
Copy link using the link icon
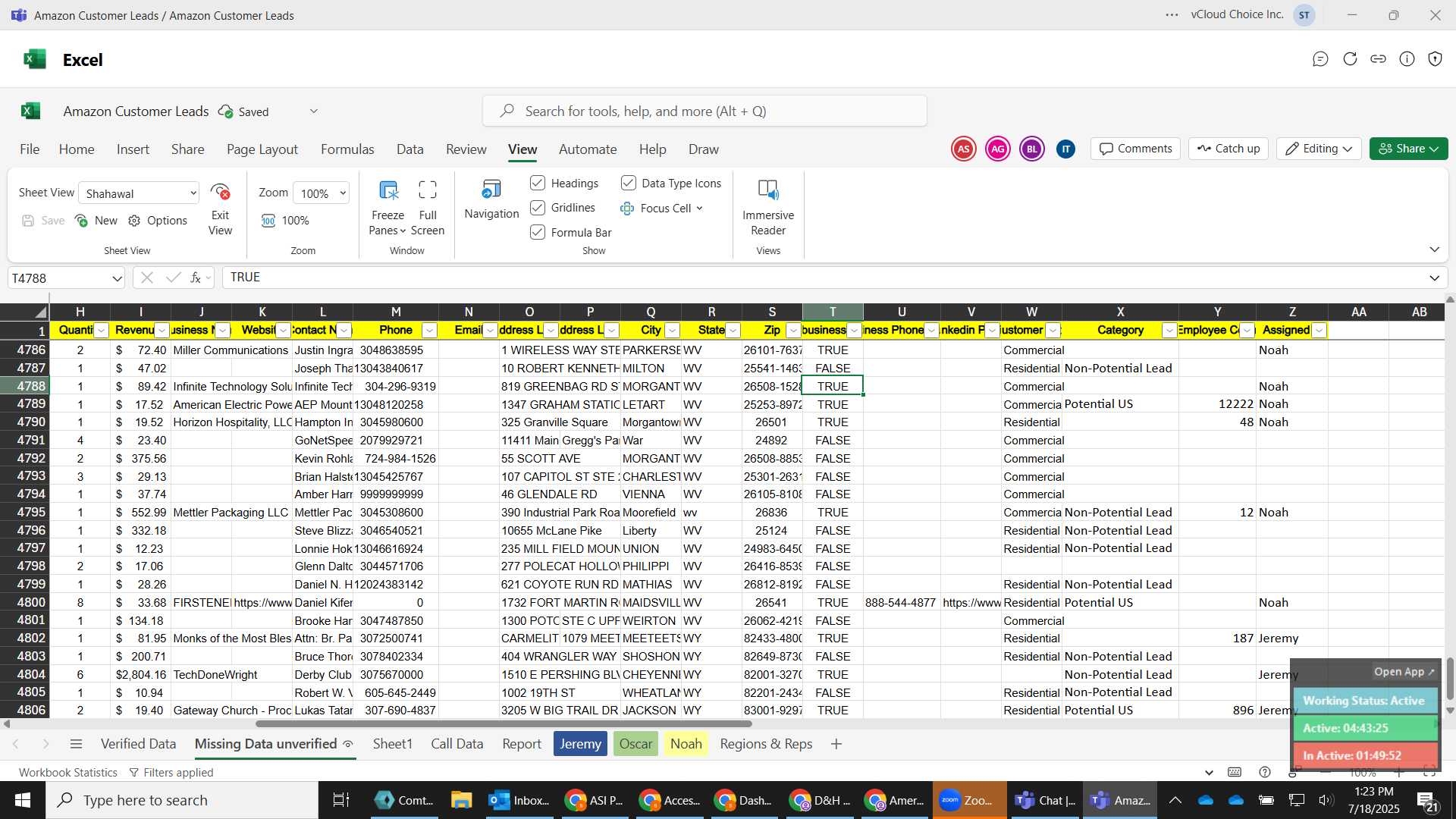pyautogui.click(x=1379, y=59)
